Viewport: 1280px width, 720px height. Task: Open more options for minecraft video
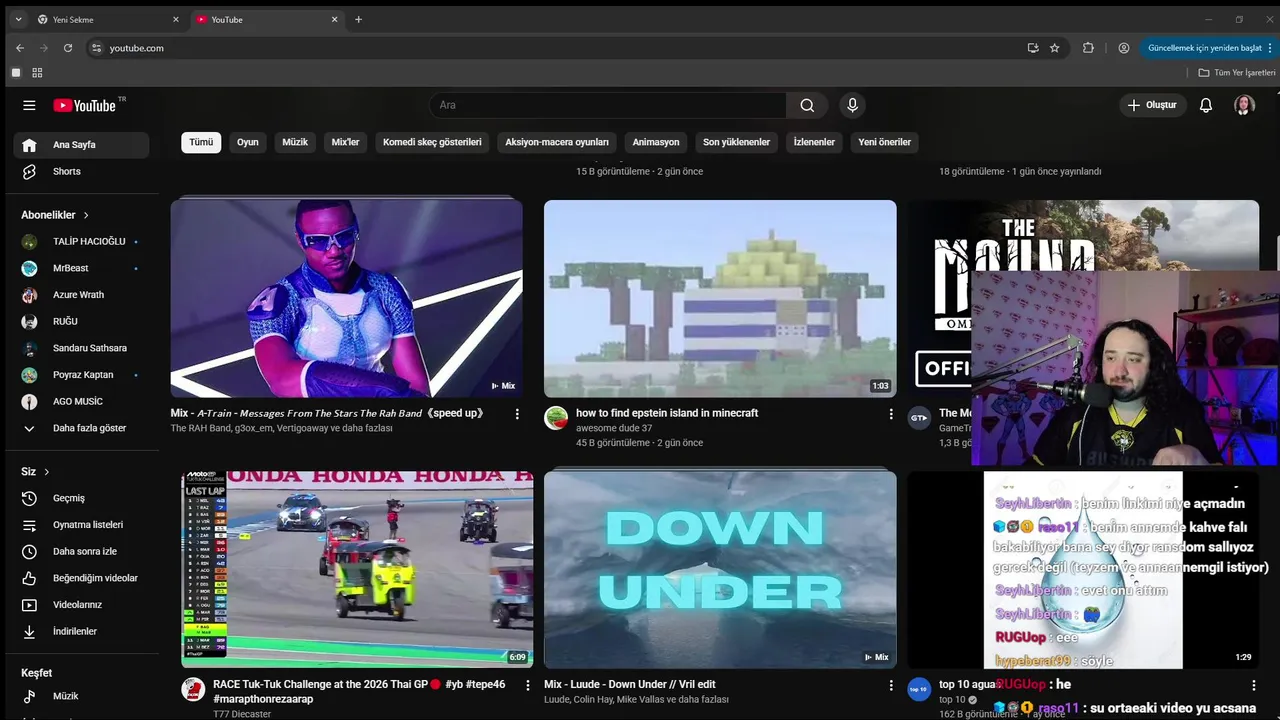point(891,414)
